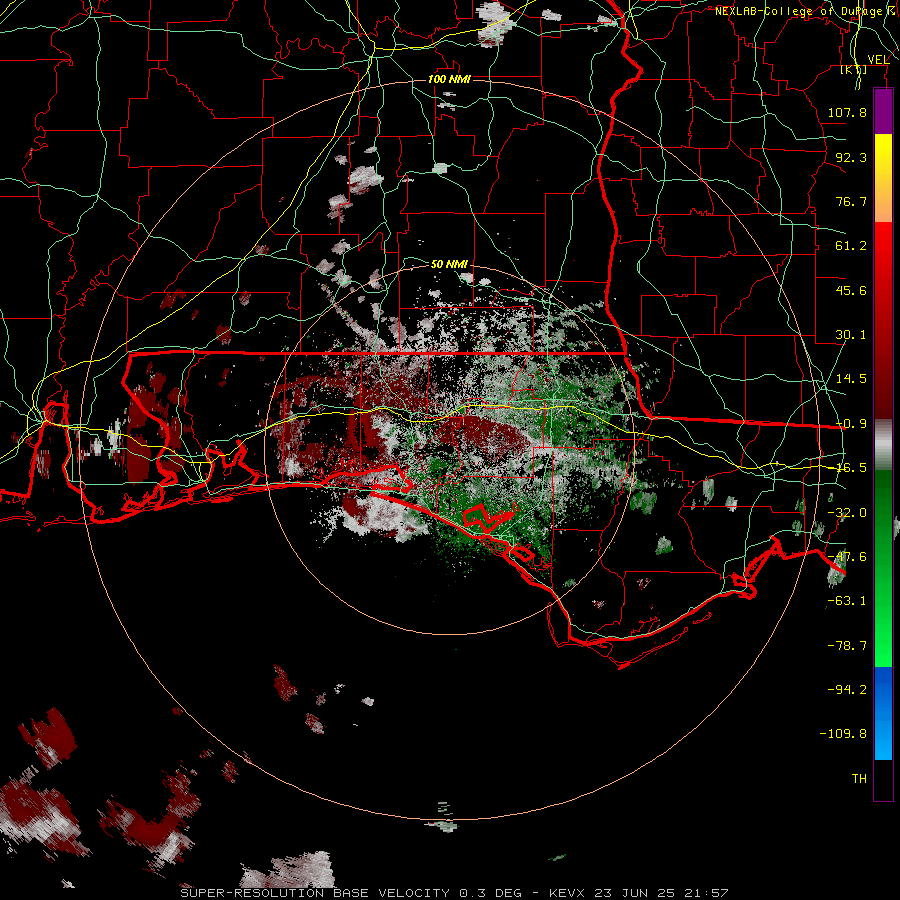Click the 107.8 velocity scale value
Image resolution: width=900 pixels, height=900 pixels.
pyautogui.click(x=847, y=112)
